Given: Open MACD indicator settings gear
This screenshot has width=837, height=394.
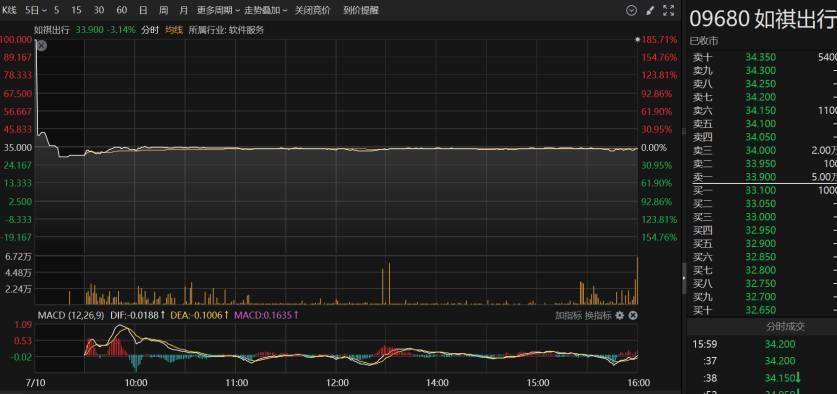Looking at the screenshot, I should 619,316.
